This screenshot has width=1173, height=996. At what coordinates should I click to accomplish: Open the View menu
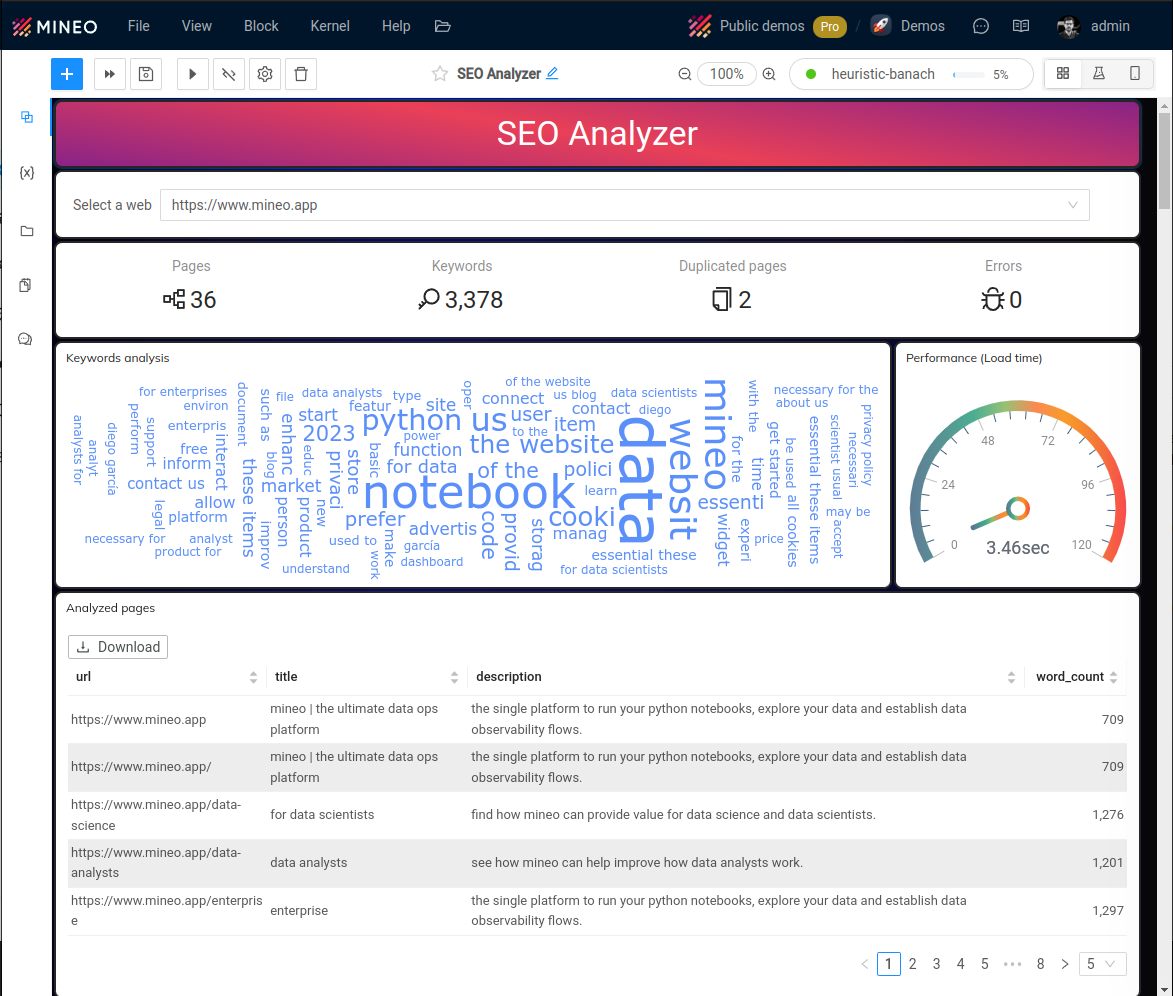pos(197,26)
